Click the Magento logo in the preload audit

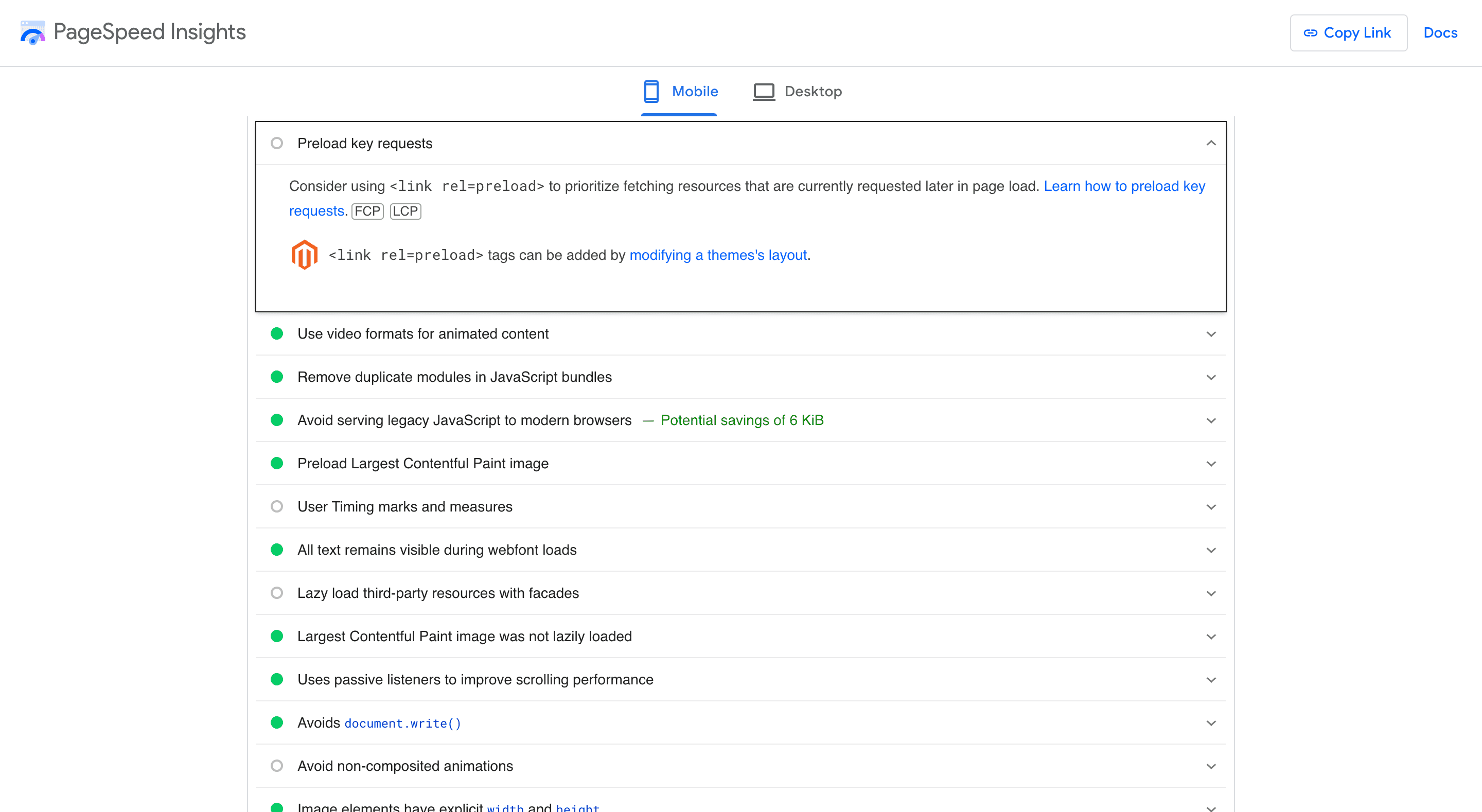(x=304, y=254)
